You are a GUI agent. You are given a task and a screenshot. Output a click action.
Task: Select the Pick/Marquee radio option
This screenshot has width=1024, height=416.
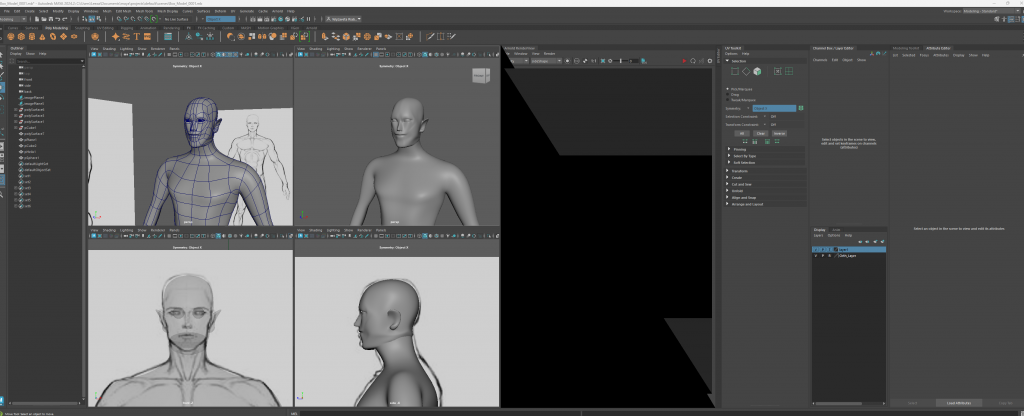pos(729,91)
